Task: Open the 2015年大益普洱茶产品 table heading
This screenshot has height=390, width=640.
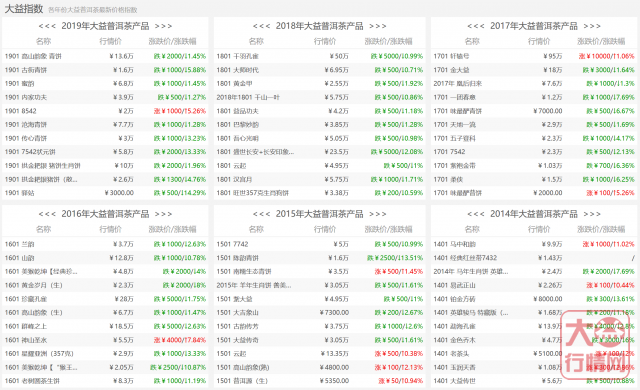Action: 320,214
